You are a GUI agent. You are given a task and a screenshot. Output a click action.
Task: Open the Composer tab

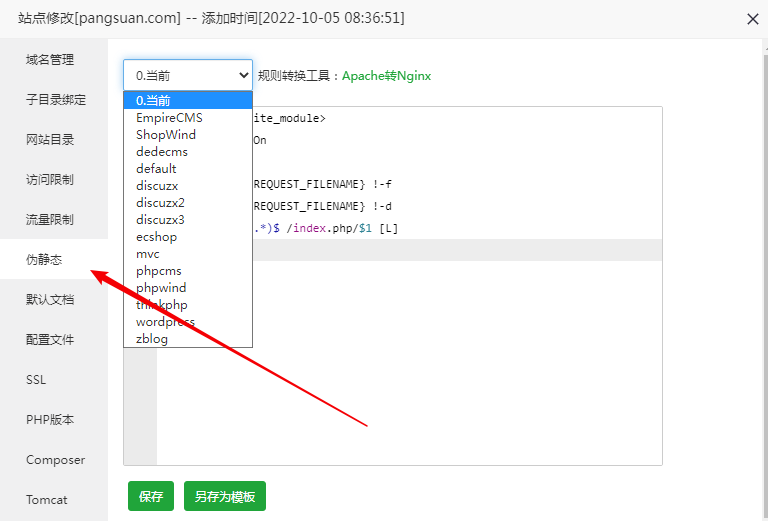[55, 460]
